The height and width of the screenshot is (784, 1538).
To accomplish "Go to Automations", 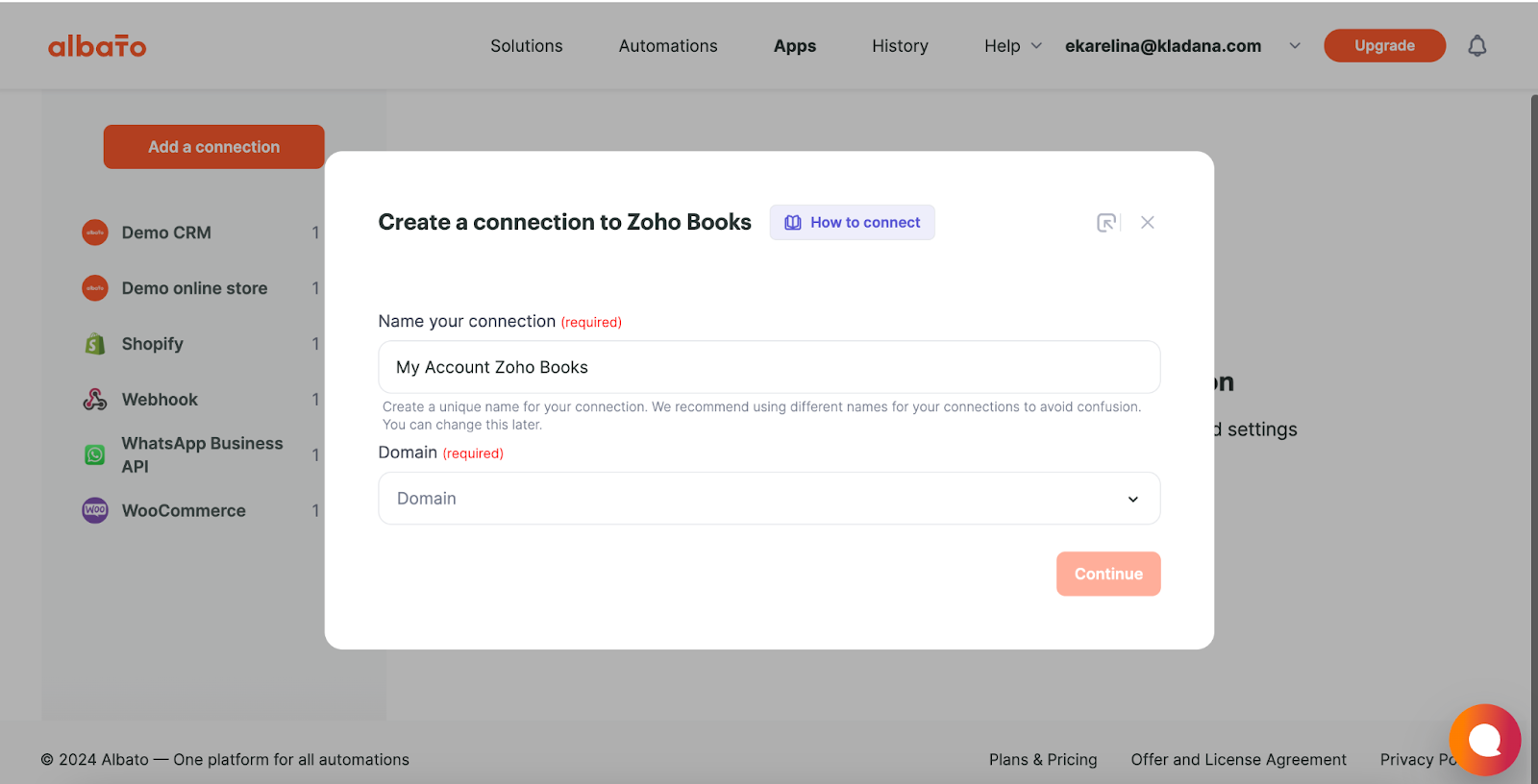I will [668, 46].
